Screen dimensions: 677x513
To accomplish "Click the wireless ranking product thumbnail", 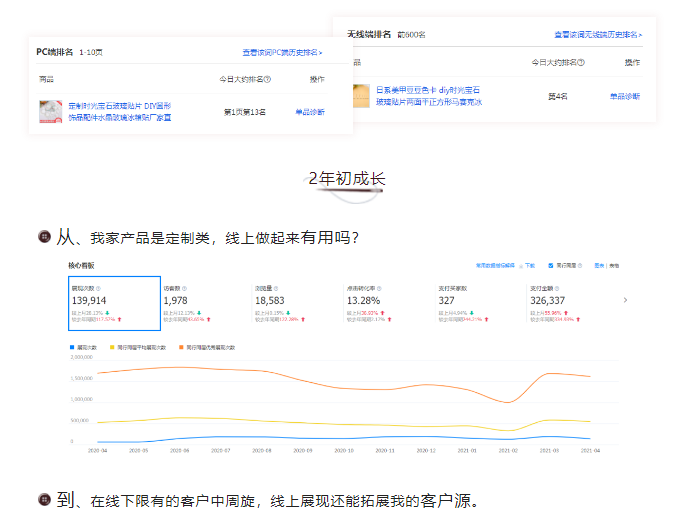I will click(361, 96).
